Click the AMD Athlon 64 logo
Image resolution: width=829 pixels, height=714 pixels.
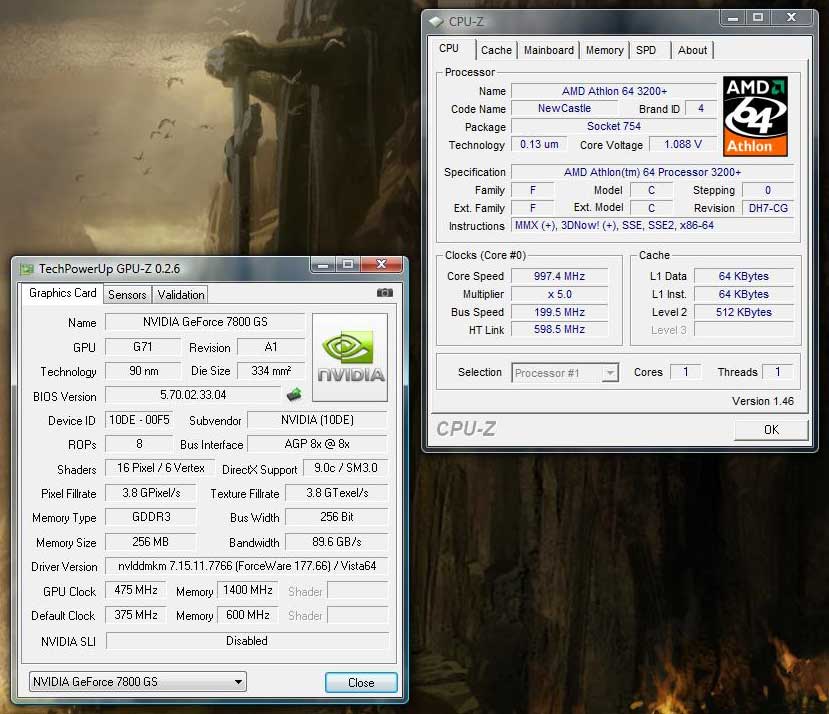[x=755, y=116]
